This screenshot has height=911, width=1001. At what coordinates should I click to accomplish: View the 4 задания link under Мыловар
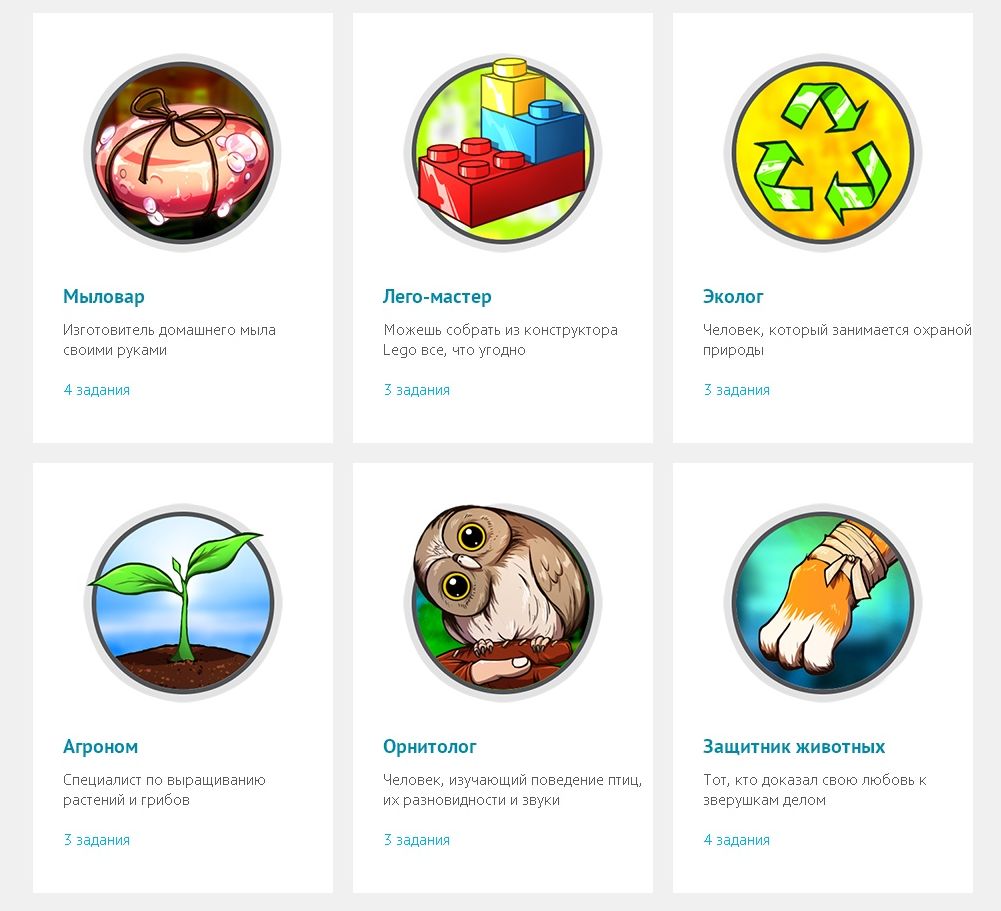[x=96, y=390]
